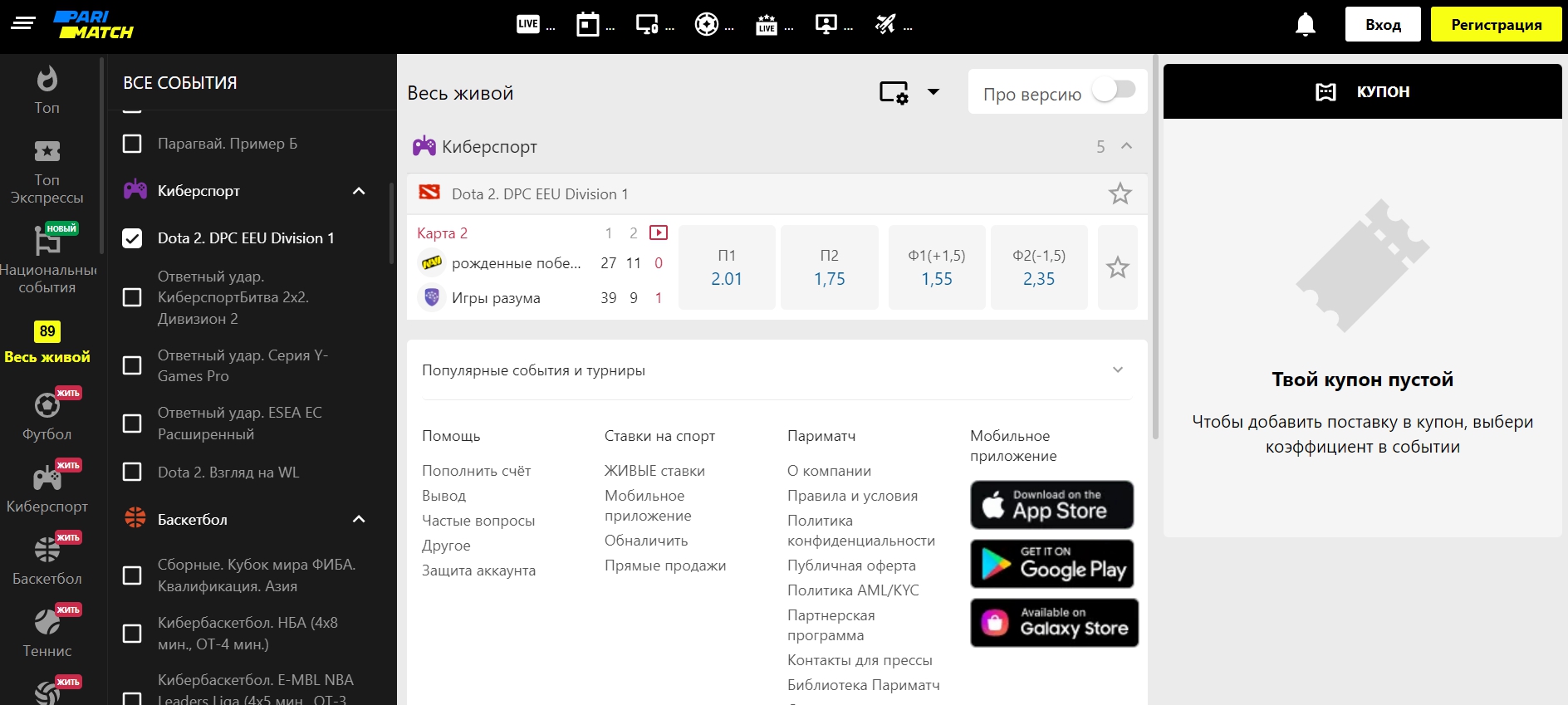Viewport: 1568px width, 705px height.
Task: Select Весь живой with 89 badge
Action: [47, 343]
